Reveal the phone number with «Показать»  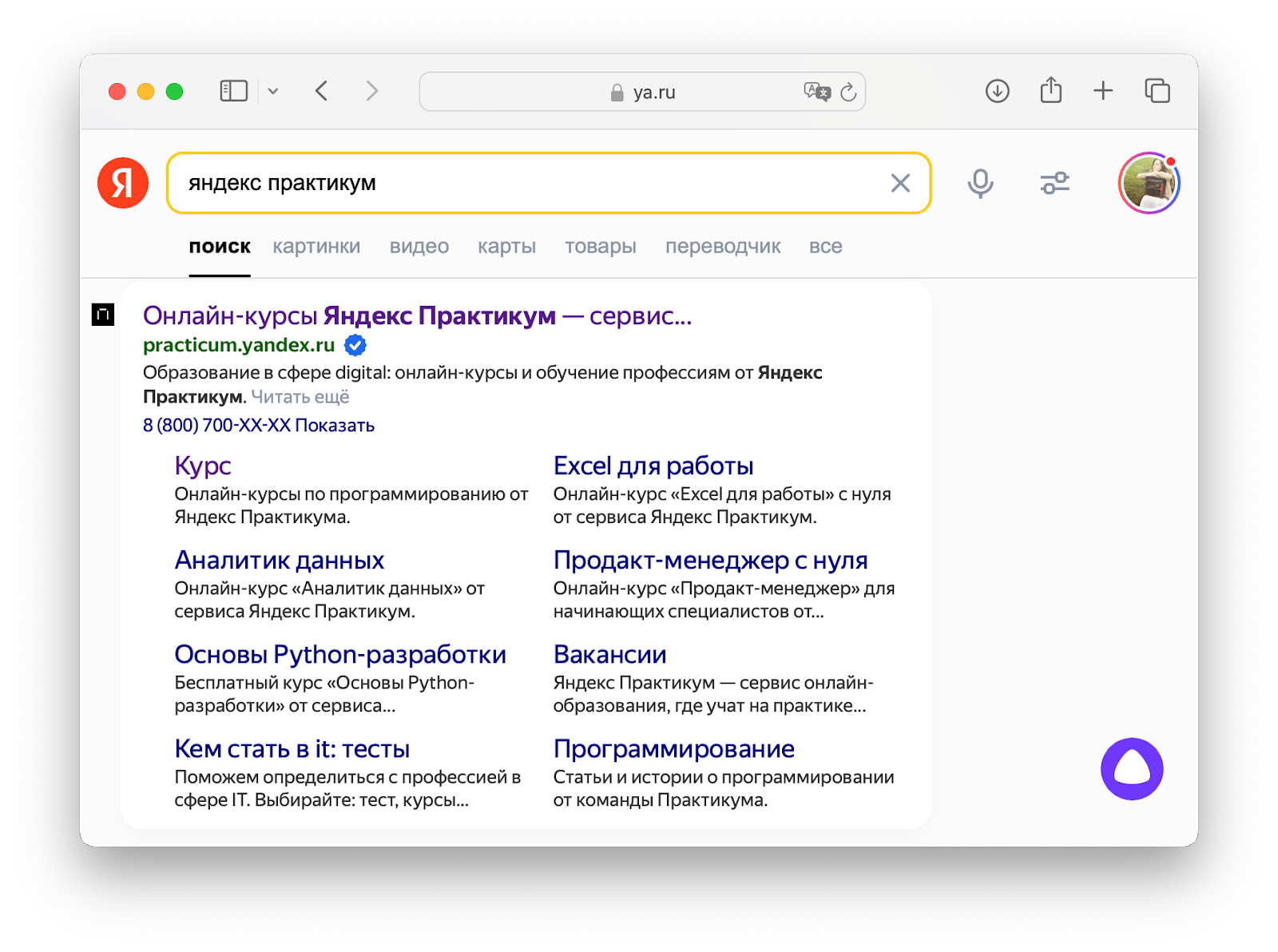pos(335,425)
